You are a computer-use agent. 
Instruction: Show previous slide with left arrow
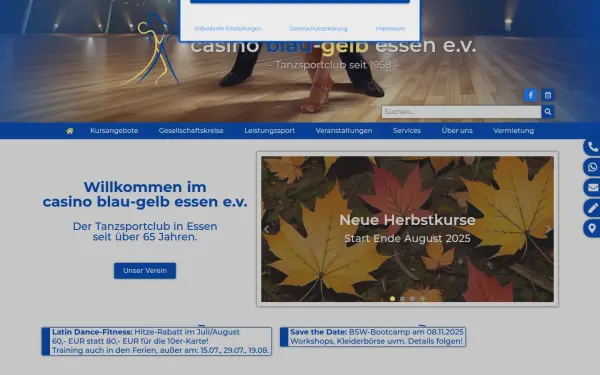coord(267,229)
